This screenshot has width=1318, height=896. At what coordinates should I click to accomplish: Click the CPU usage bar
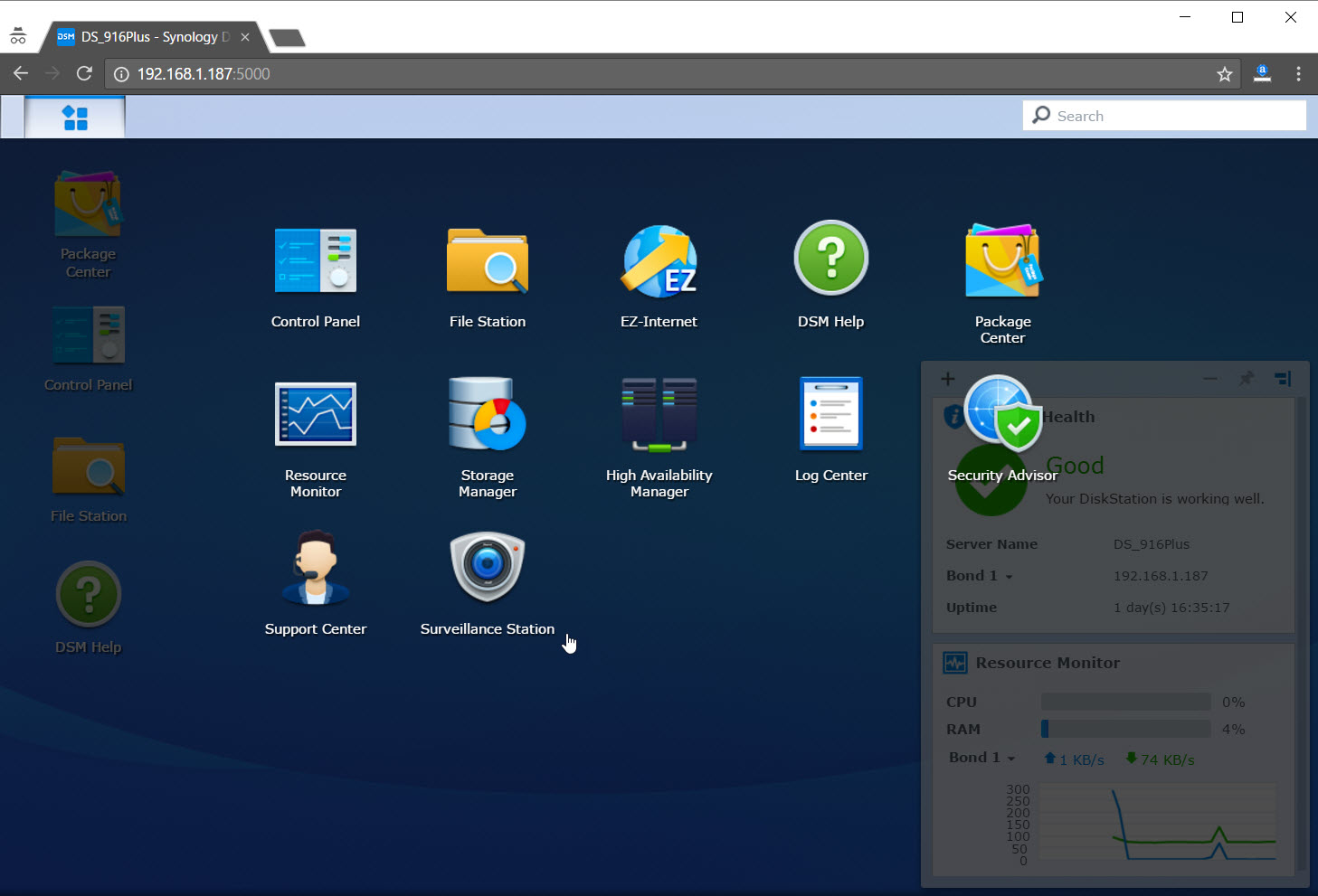point(1125,702)
